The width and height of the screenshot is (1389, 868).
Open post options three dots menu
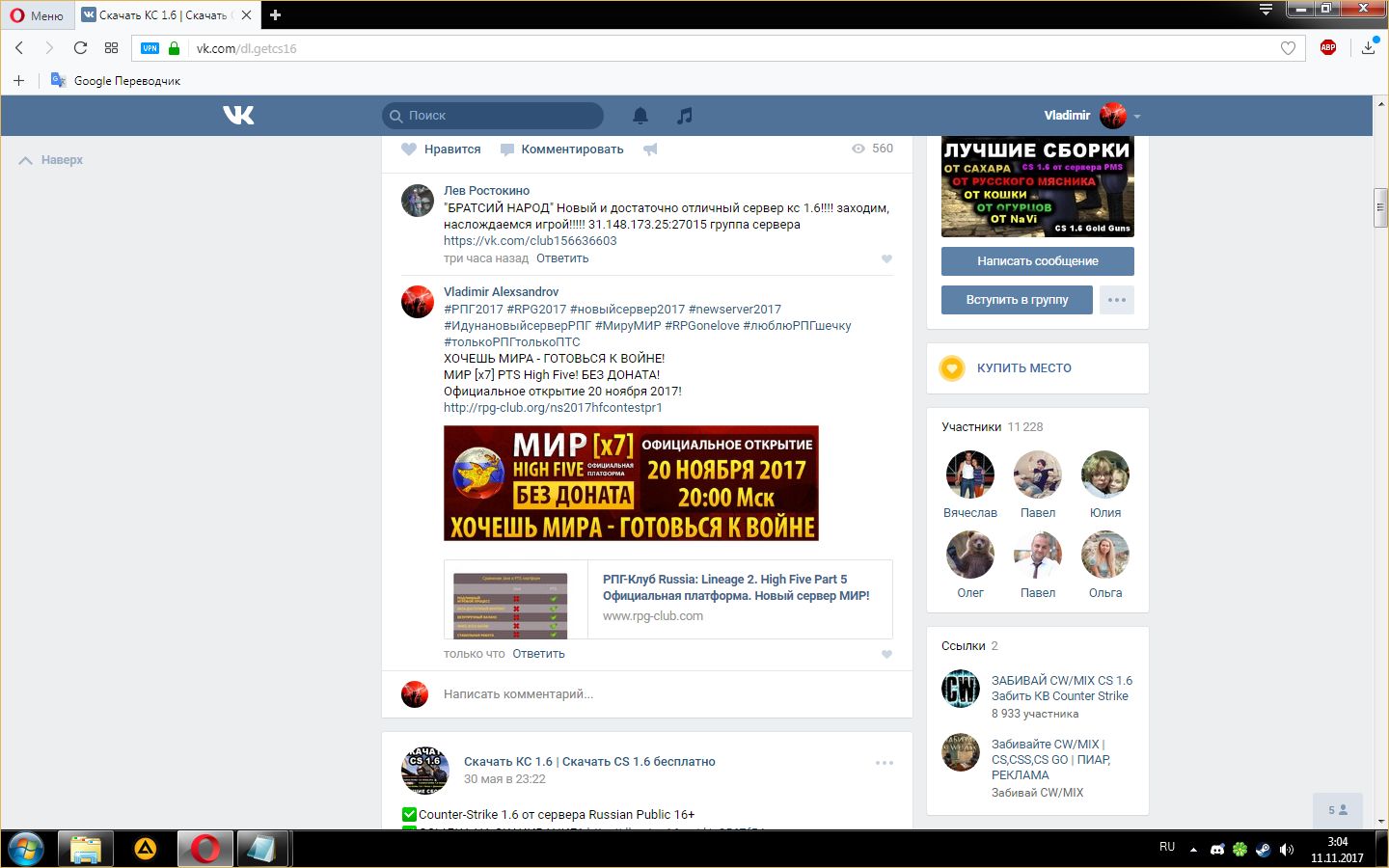(885, 763)
